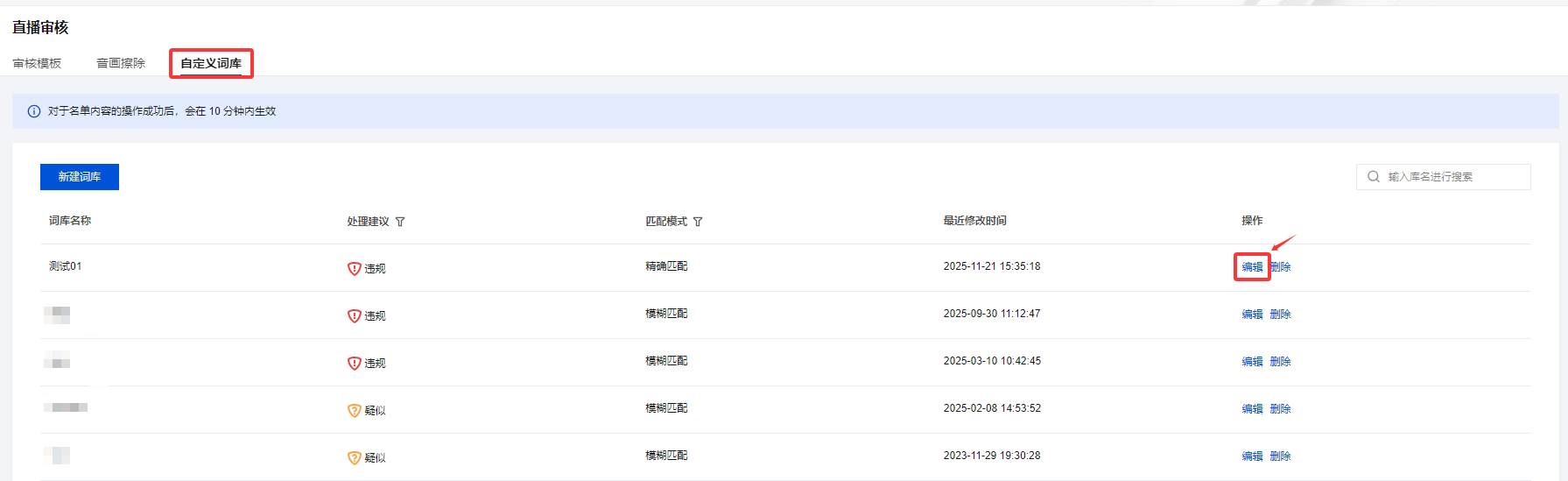Open the filter icon beside 匹配模式

(698, 222)
